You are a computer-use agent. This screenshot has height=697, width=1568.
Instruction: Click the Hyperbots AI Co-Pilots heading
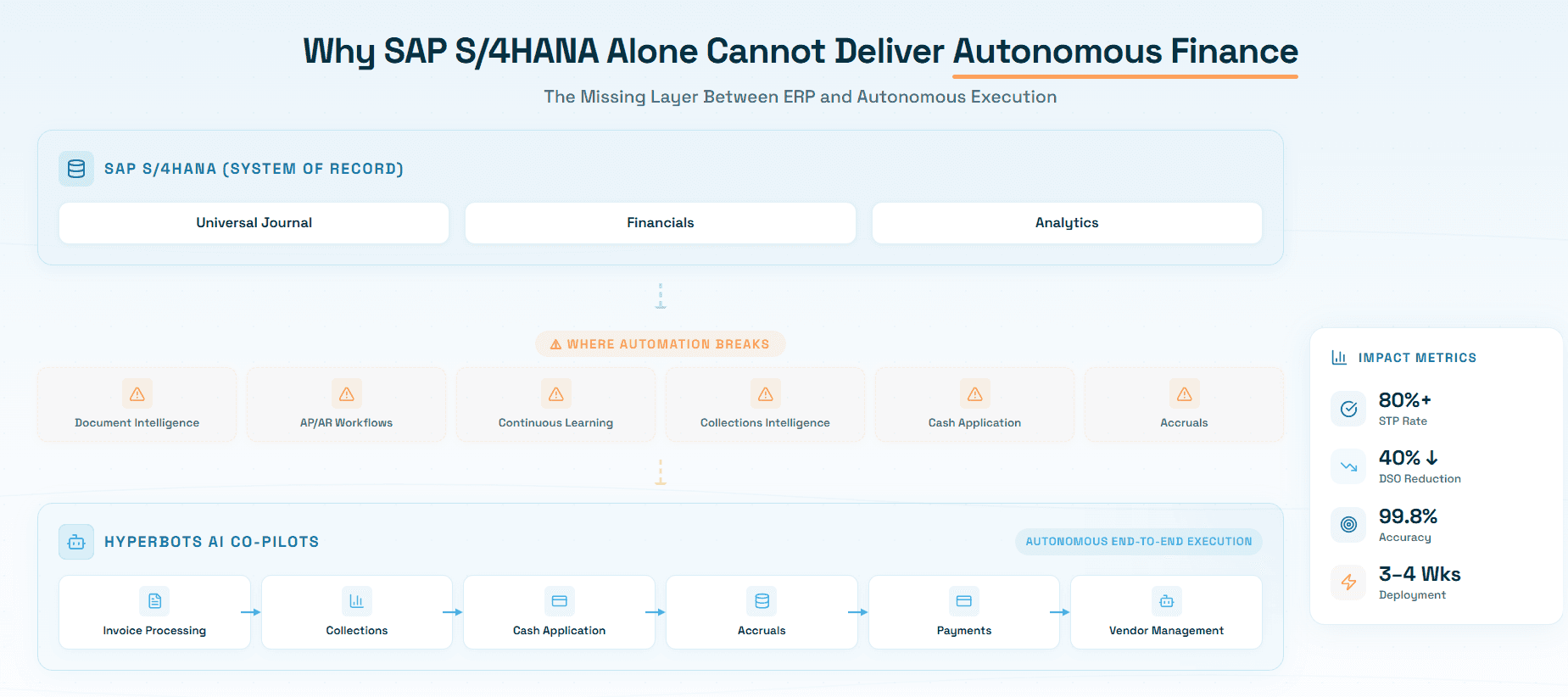212,542
